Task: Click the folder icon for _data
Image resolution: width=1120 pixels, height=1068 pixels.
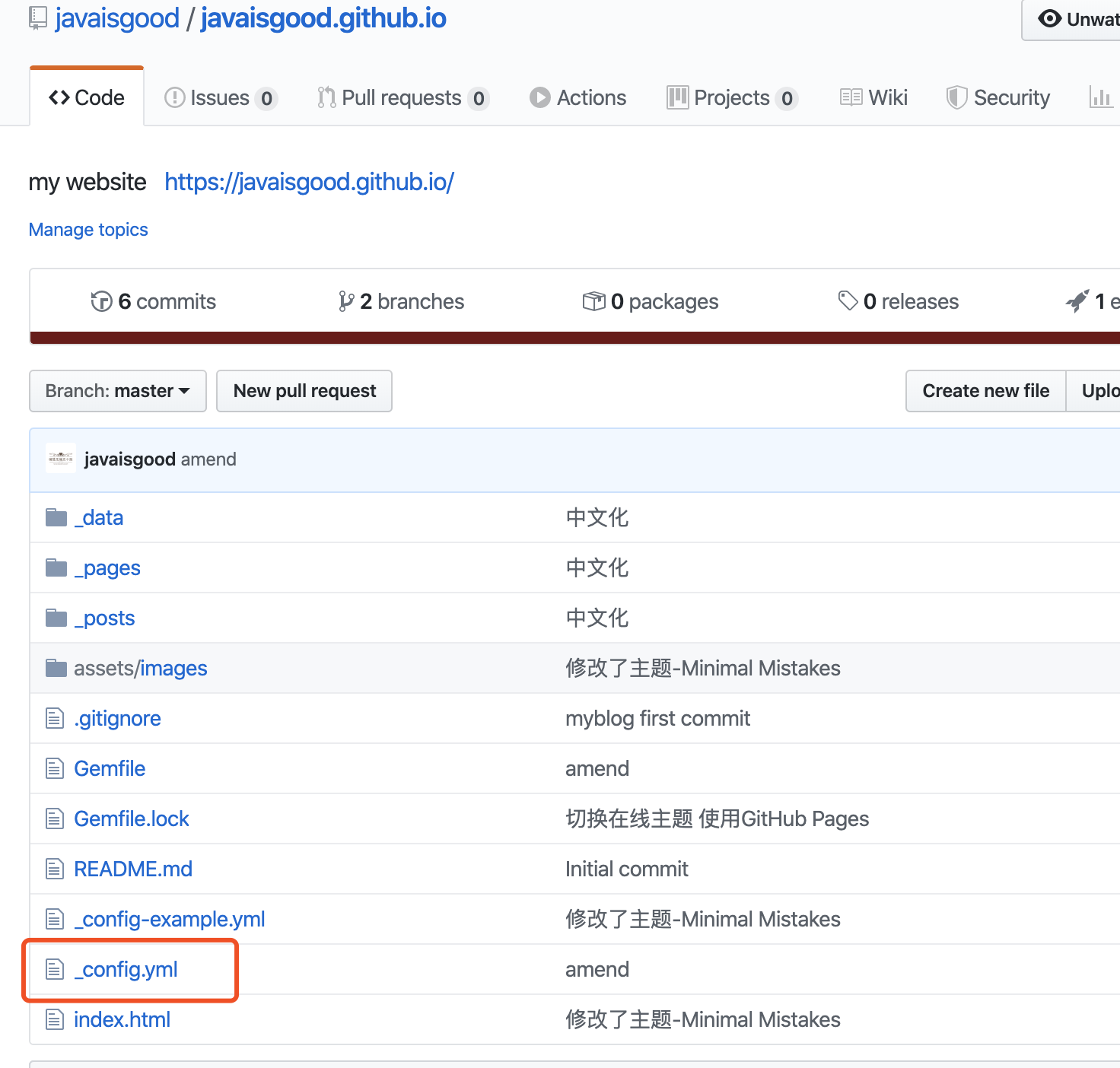Action: [56, 518]
